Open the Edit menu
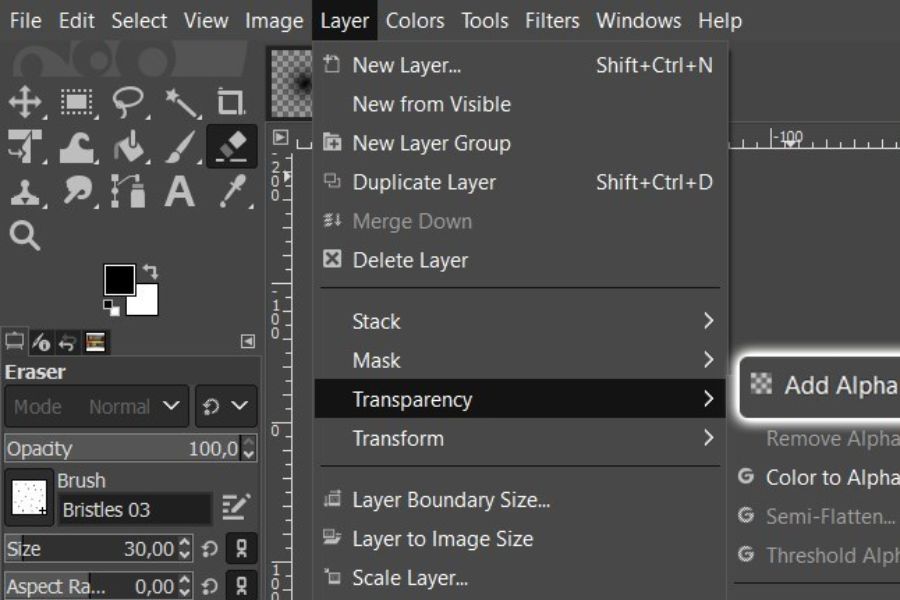900x600 pixels. (x=76, y=21)
